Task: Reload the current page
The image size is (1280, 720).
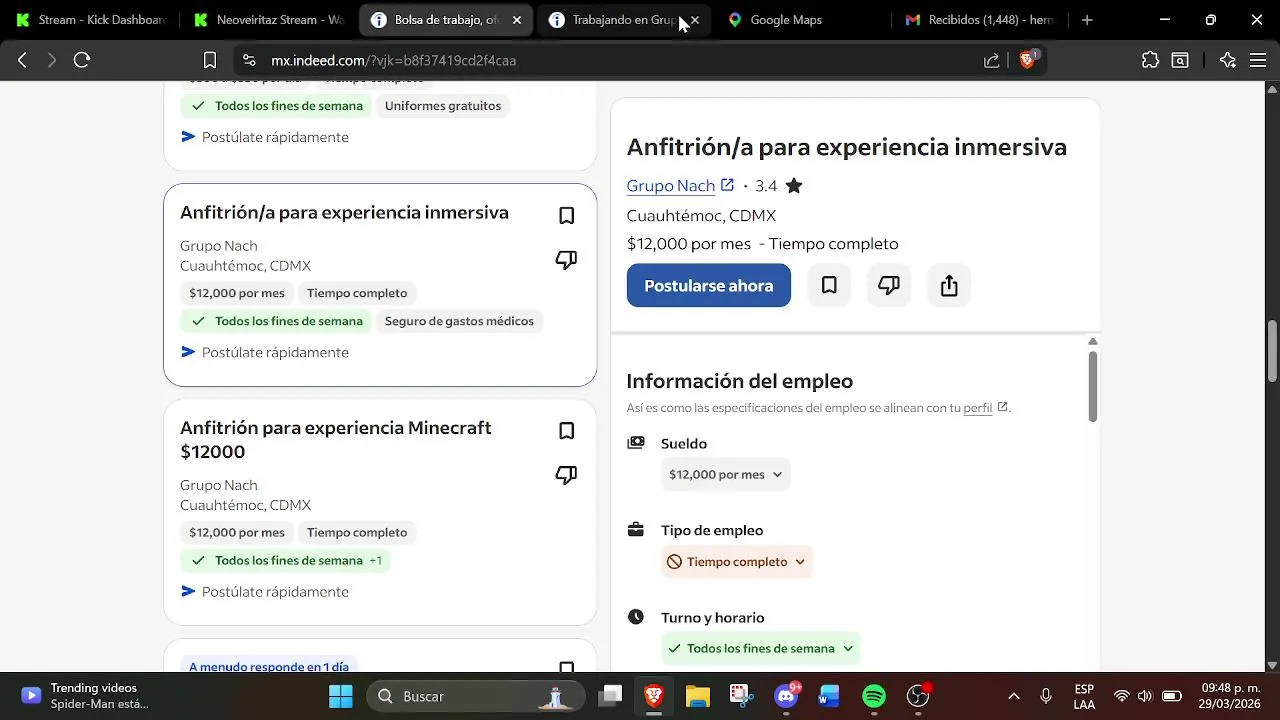Action: (x=82, y=60)
